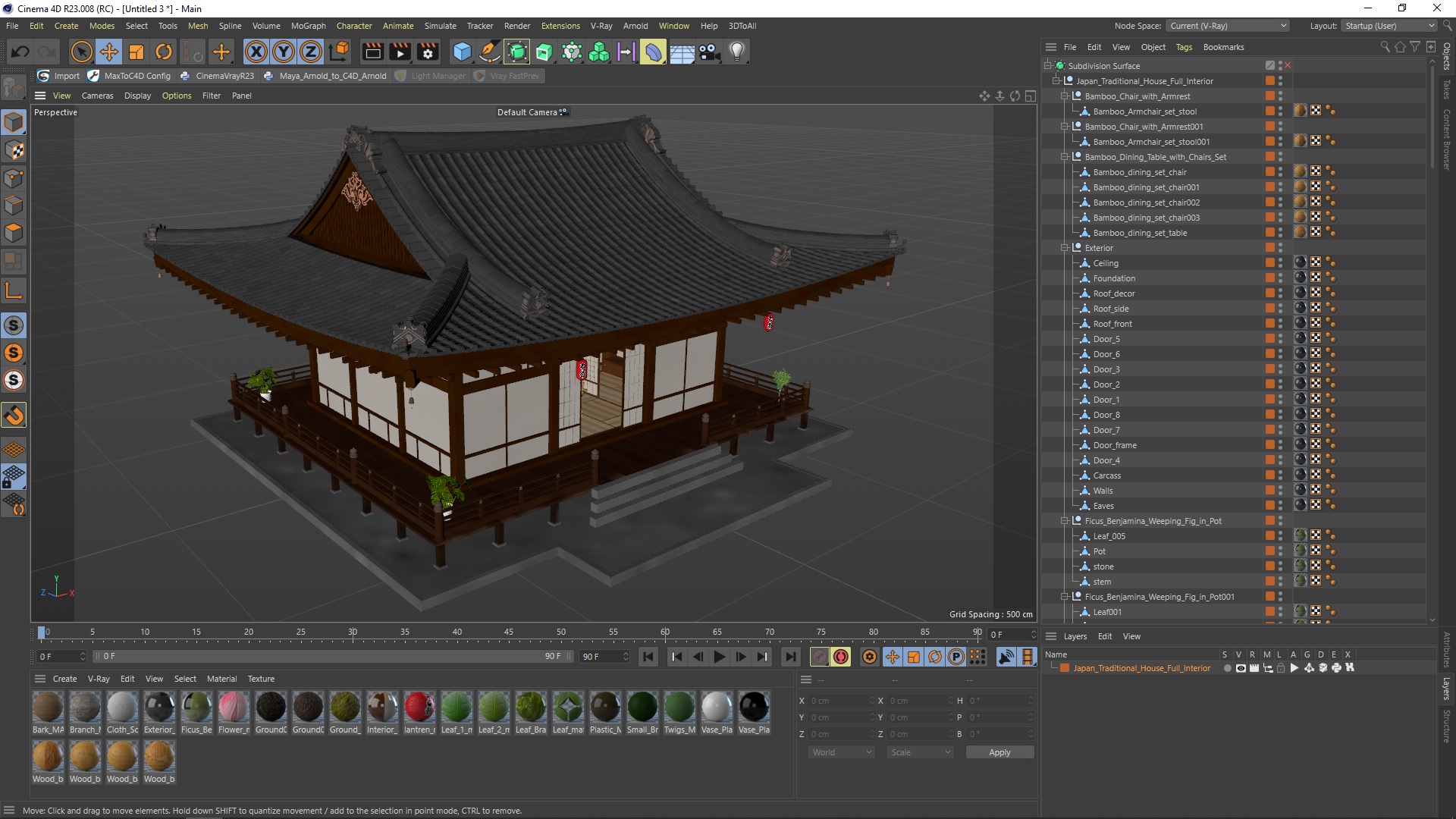Click the CinemaVrayR23 button
Image resolution: width=1456 pixels, height=819 pixels.
tap(218, 76)
